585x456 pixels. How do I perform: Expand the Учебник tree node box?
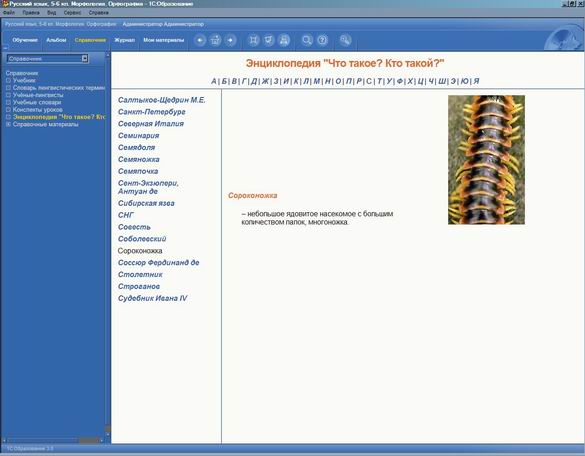coord(8,80)
